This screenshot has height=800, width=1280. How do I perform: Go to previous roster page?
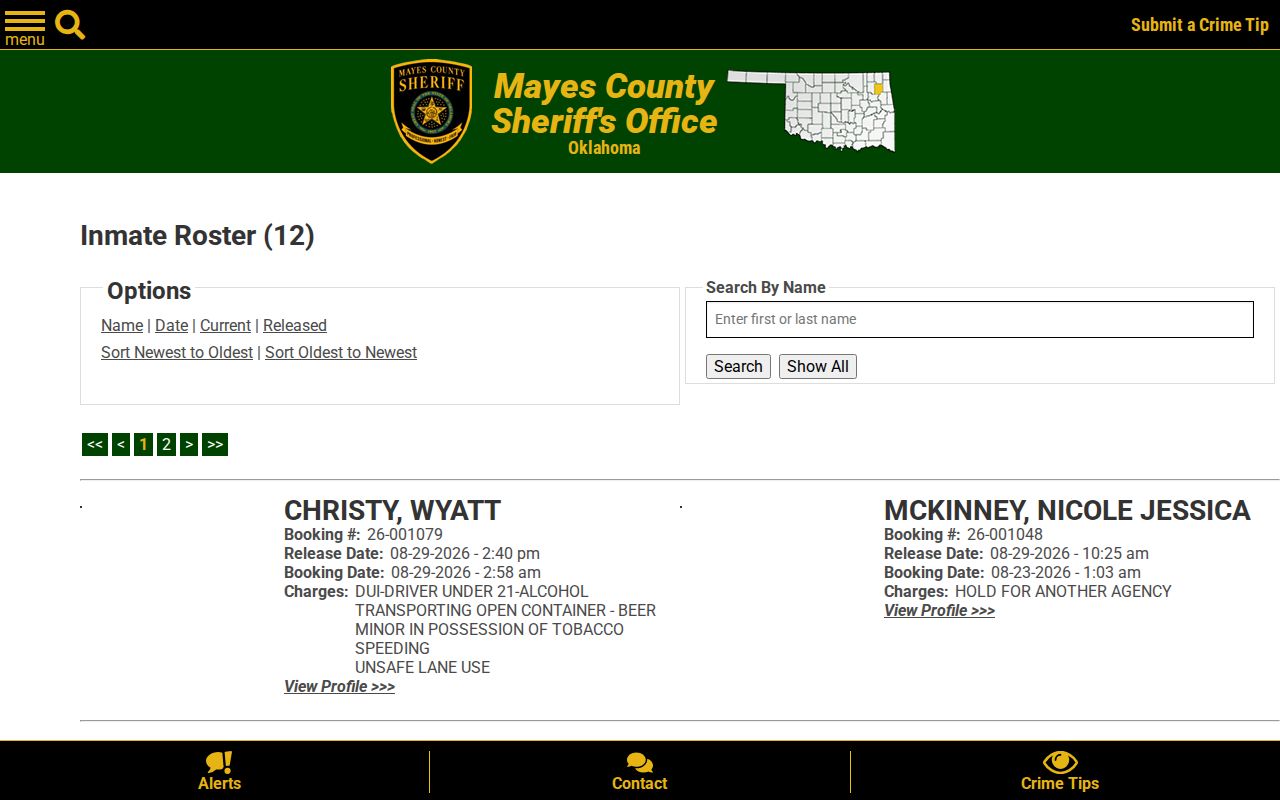pos(121,444)
